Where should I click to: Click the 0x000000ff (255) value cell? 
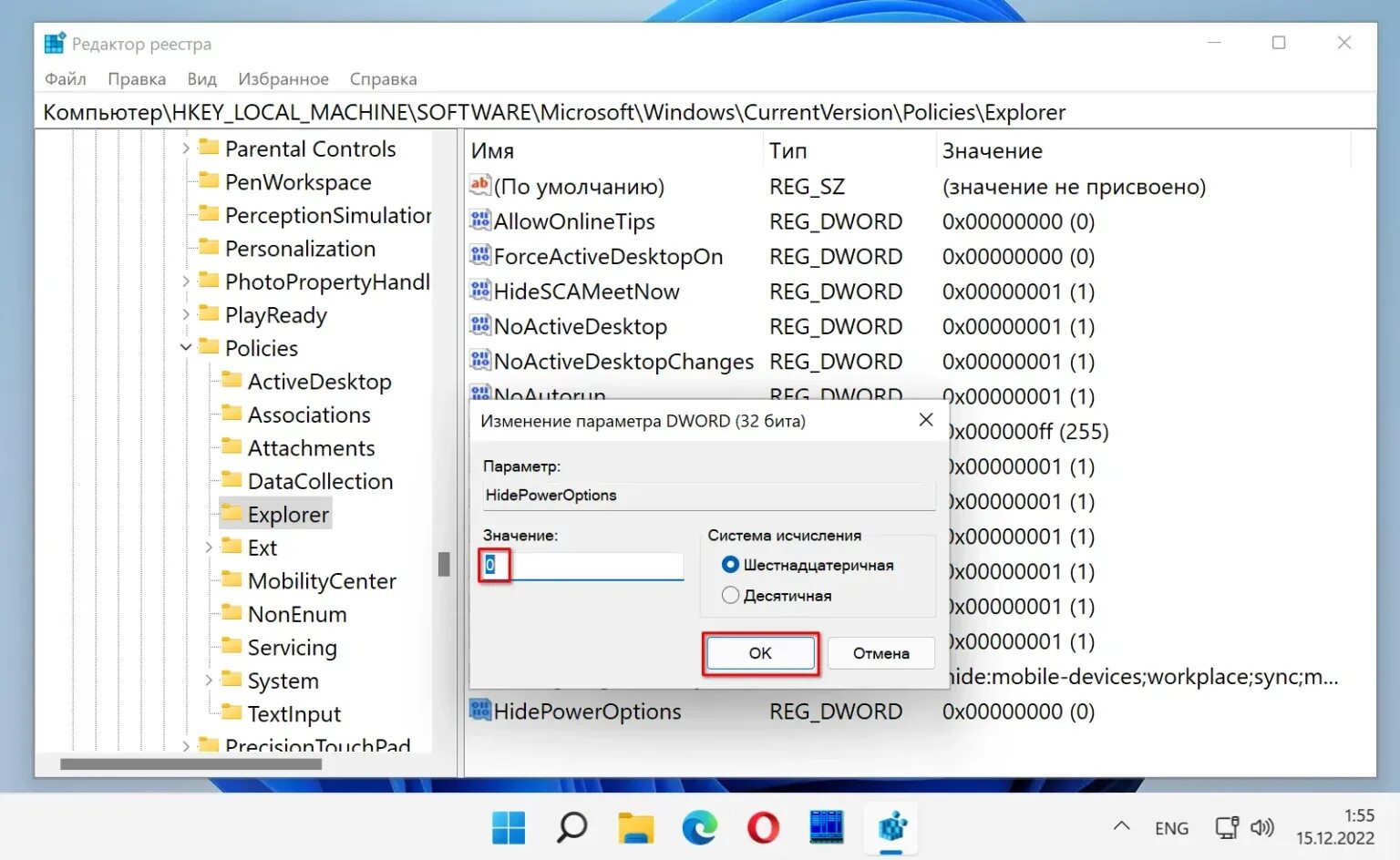pos(1028,431)
